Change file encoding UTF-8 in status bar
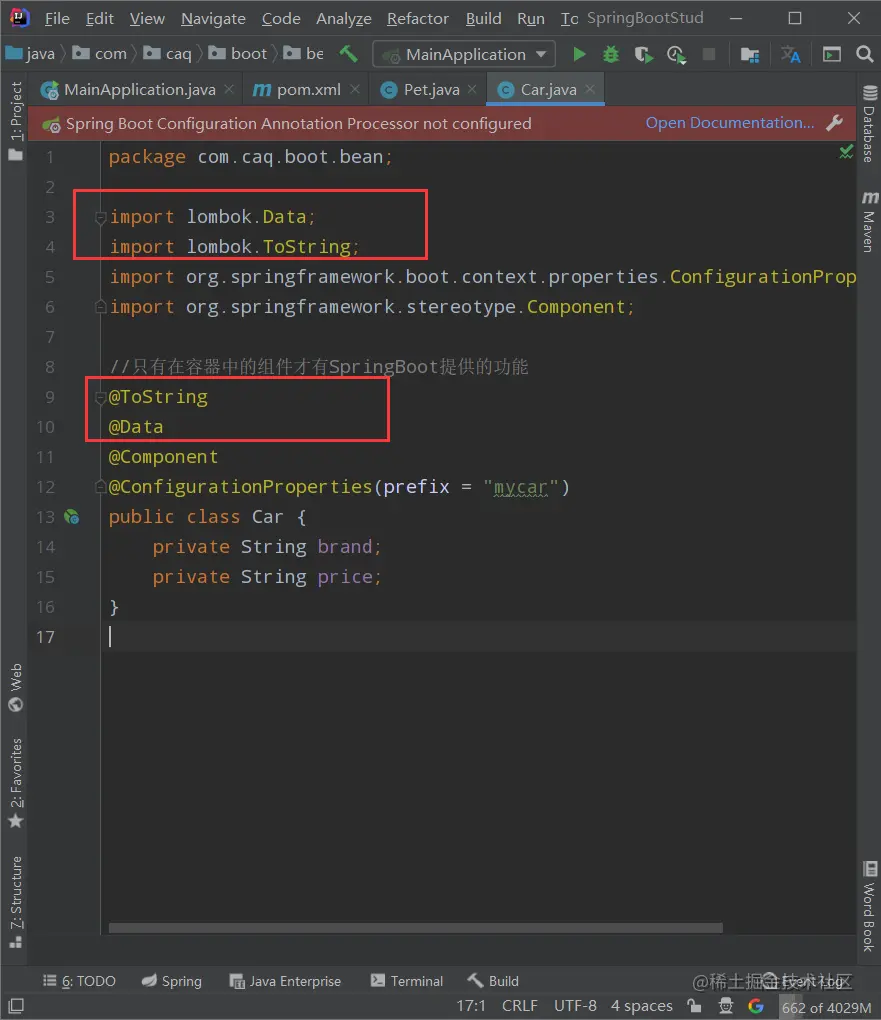881x1020 pixels. pyautogui.click(x=575, y=1006)
